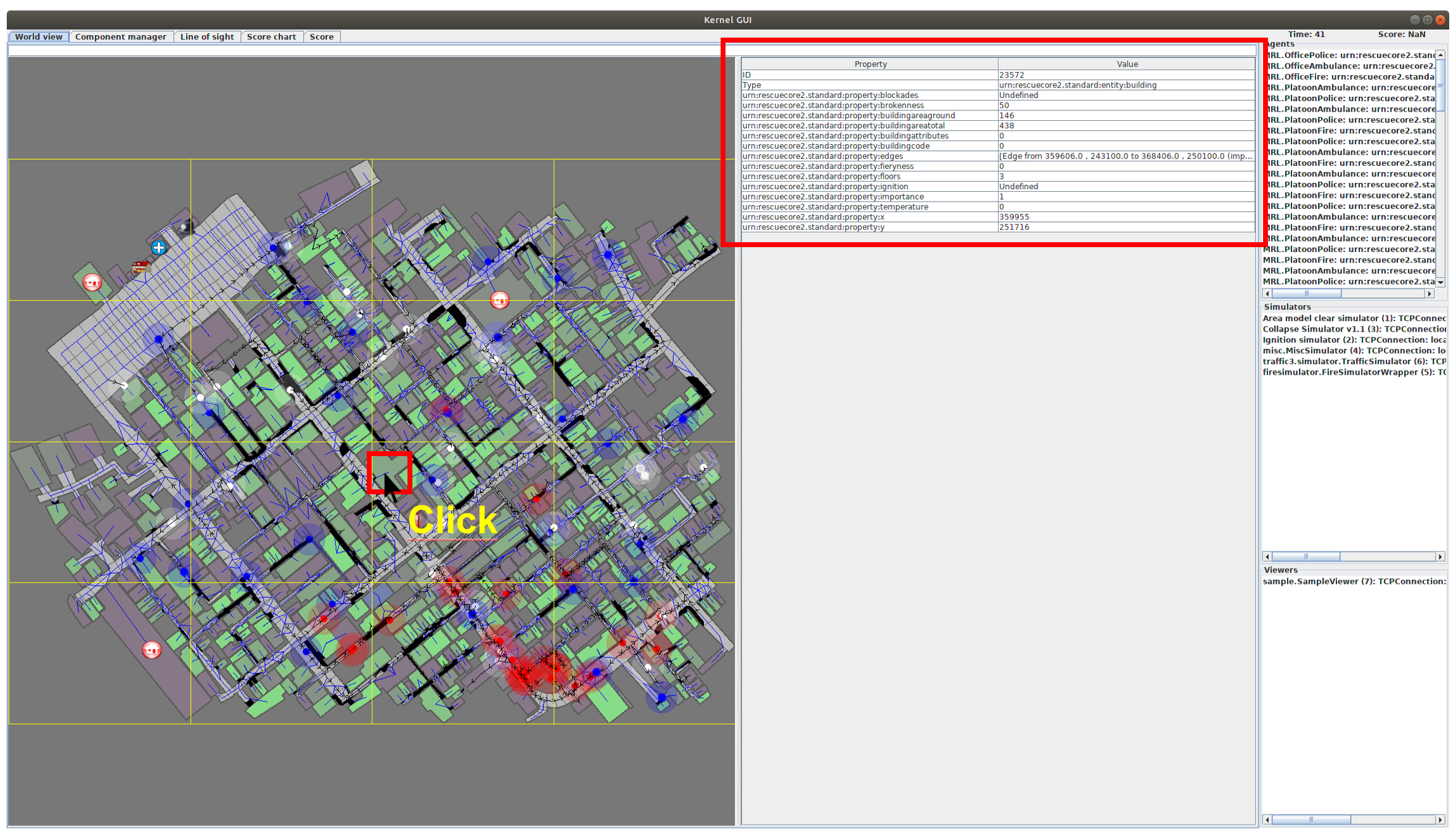This screenshot has height=837, width=1456.
Task: Click the Simulators list horizontal scrollbar thumb
Action: click(1306, 557)
